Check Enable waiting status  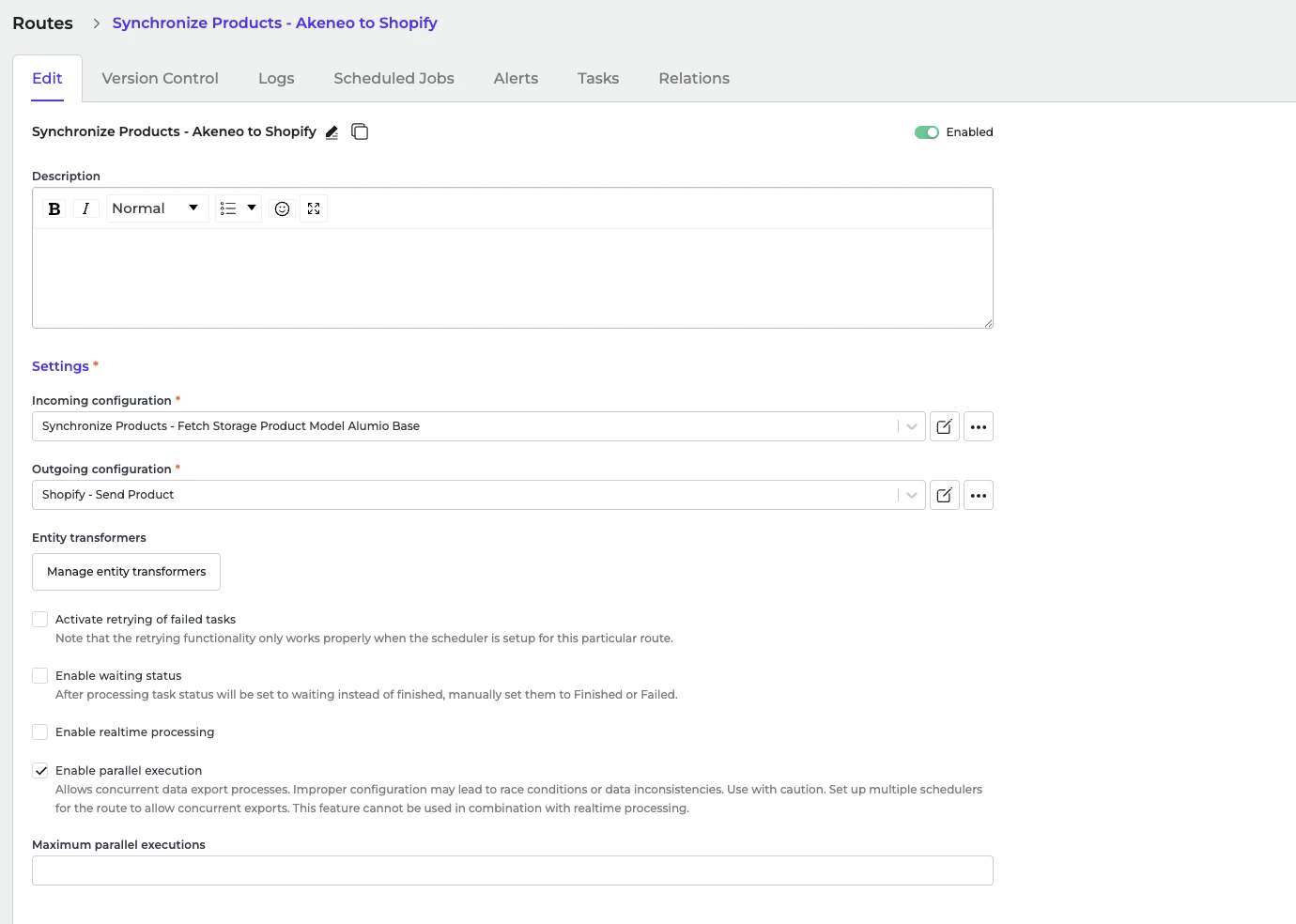[x=40, y=676]
